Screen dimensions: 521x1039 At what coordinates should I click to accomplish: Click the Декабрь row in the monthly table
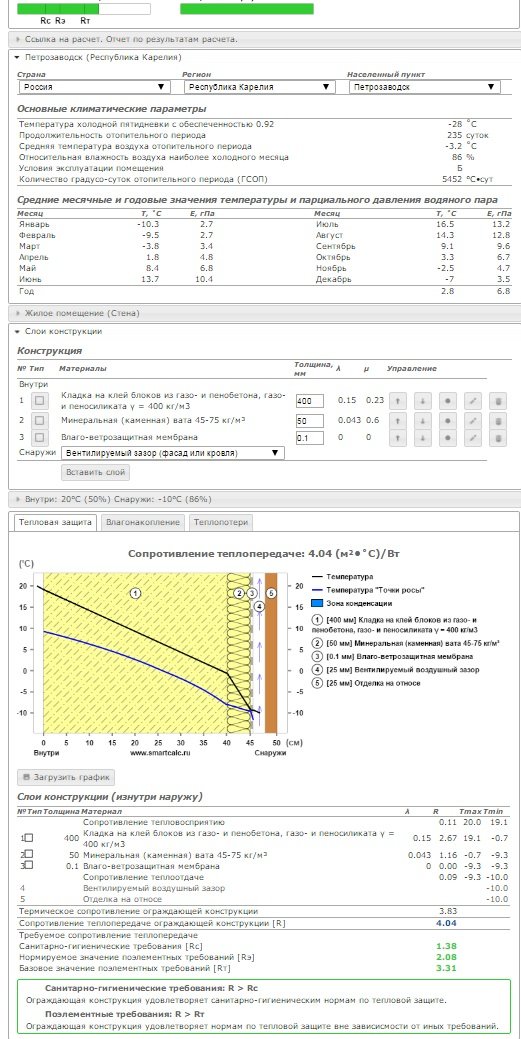[x=412, y=280]
